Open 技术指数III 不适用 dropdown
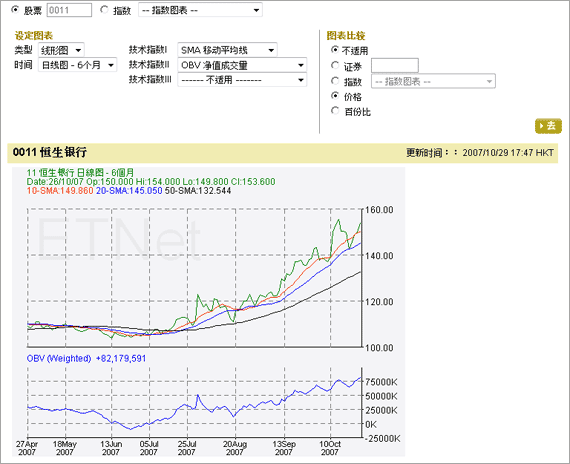 click(x=242, y=80)
